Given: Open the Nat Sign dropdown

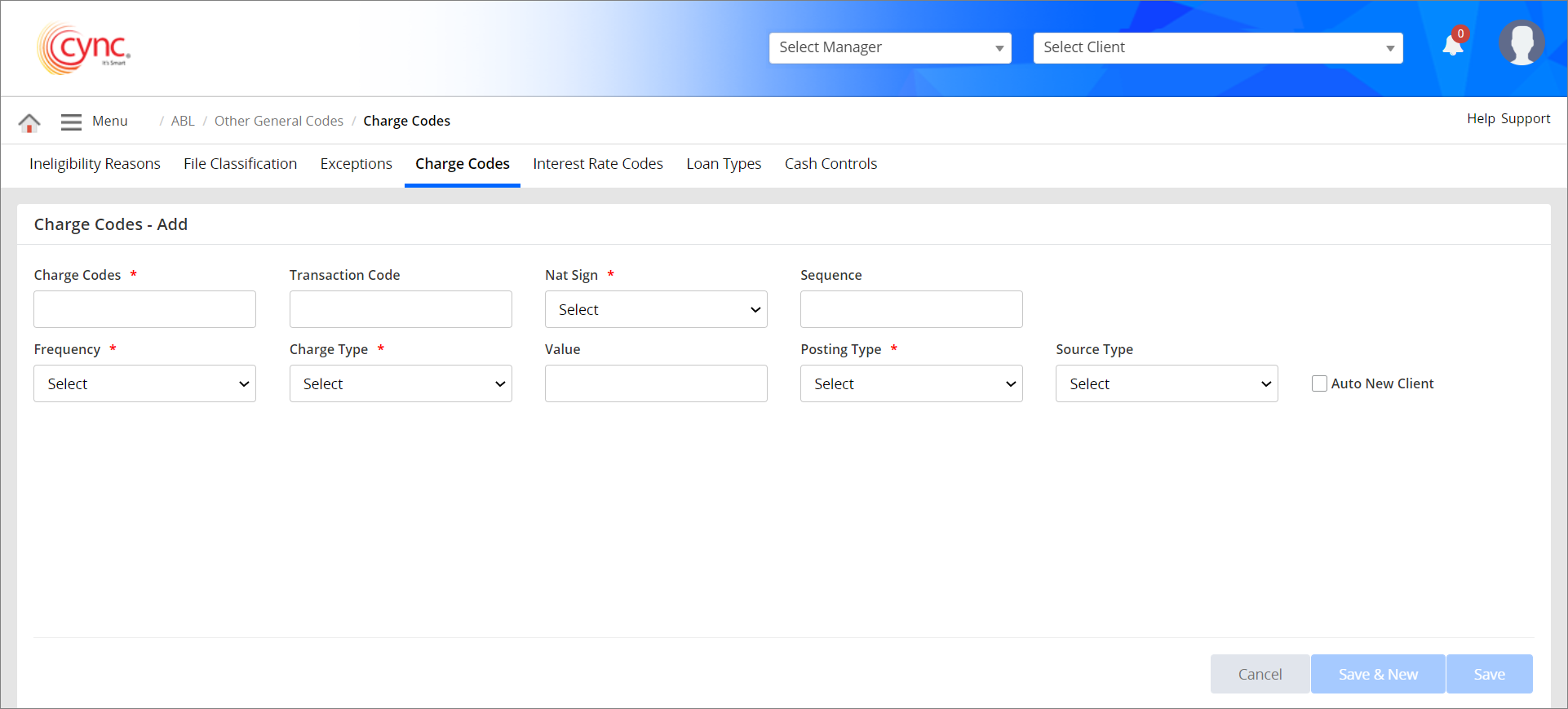Looking at the screenshot, I should [x=656, y=310].
